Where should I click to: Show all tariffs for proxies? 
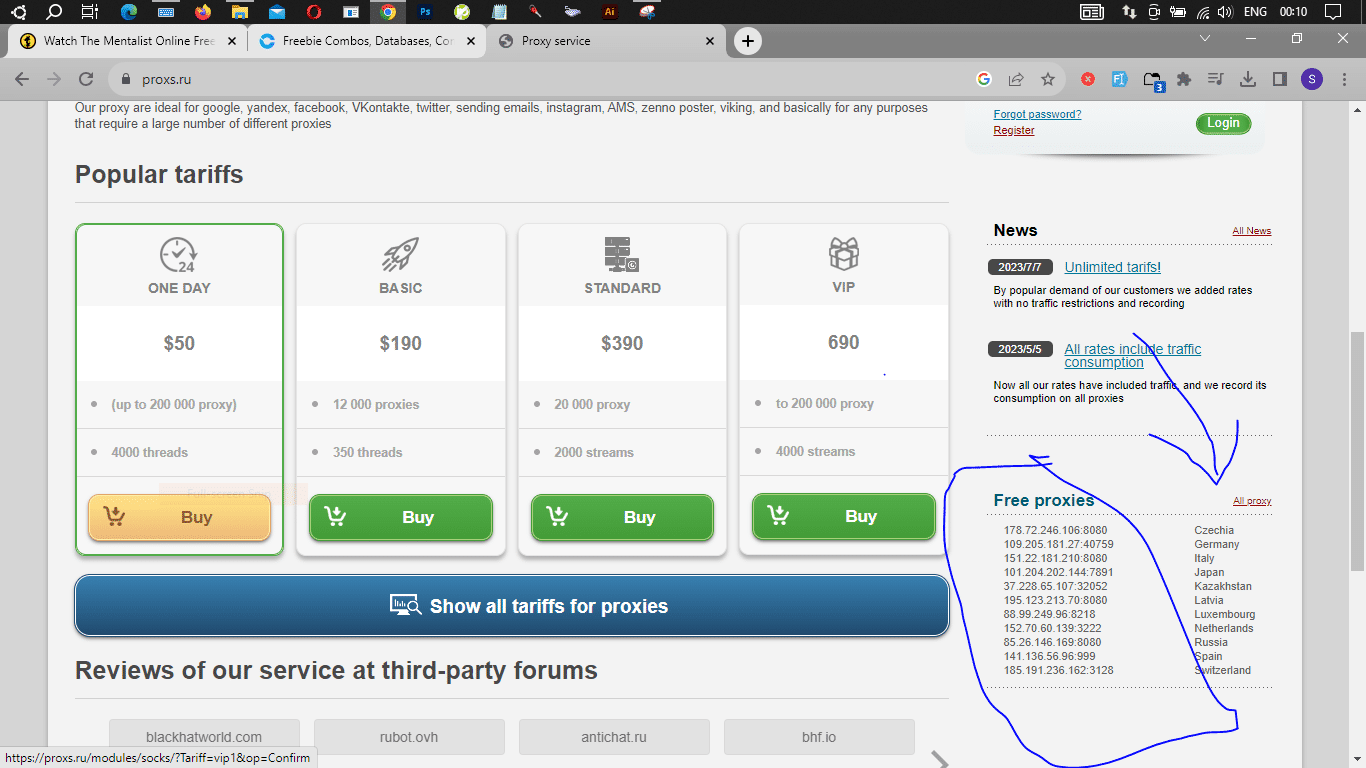pos(512,606)
